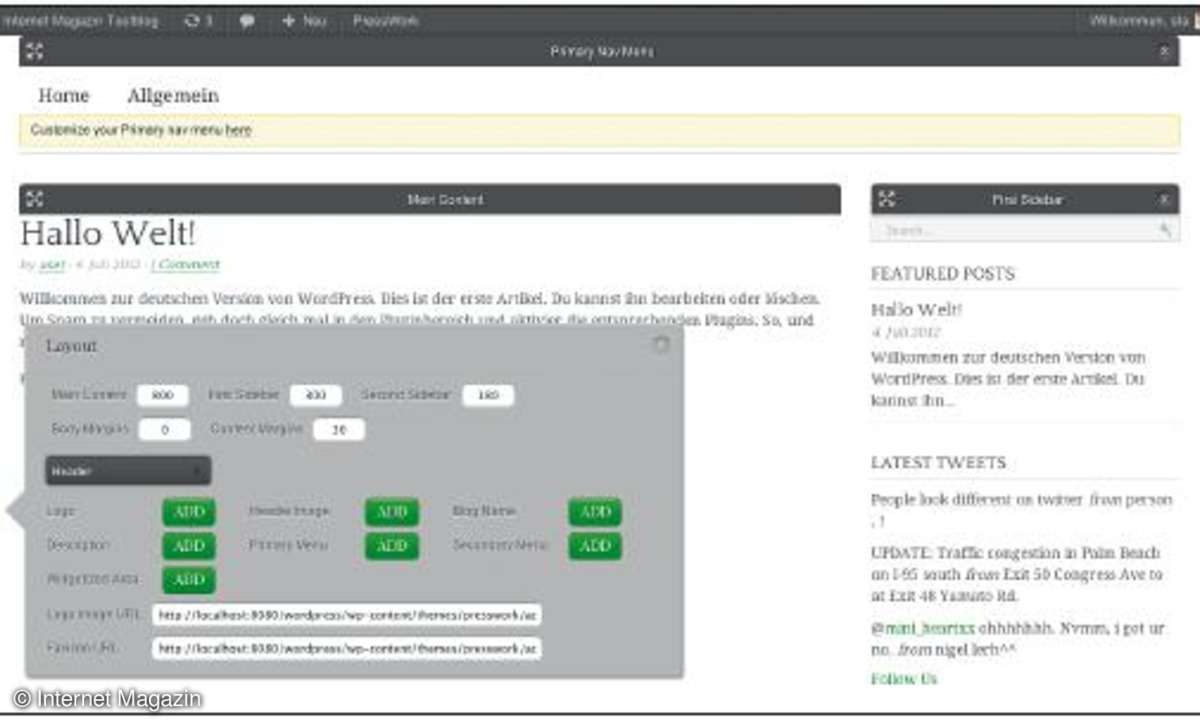Open the Willkommen user menu
The height and width of the screenshot is (720, 1200).
1143,21
